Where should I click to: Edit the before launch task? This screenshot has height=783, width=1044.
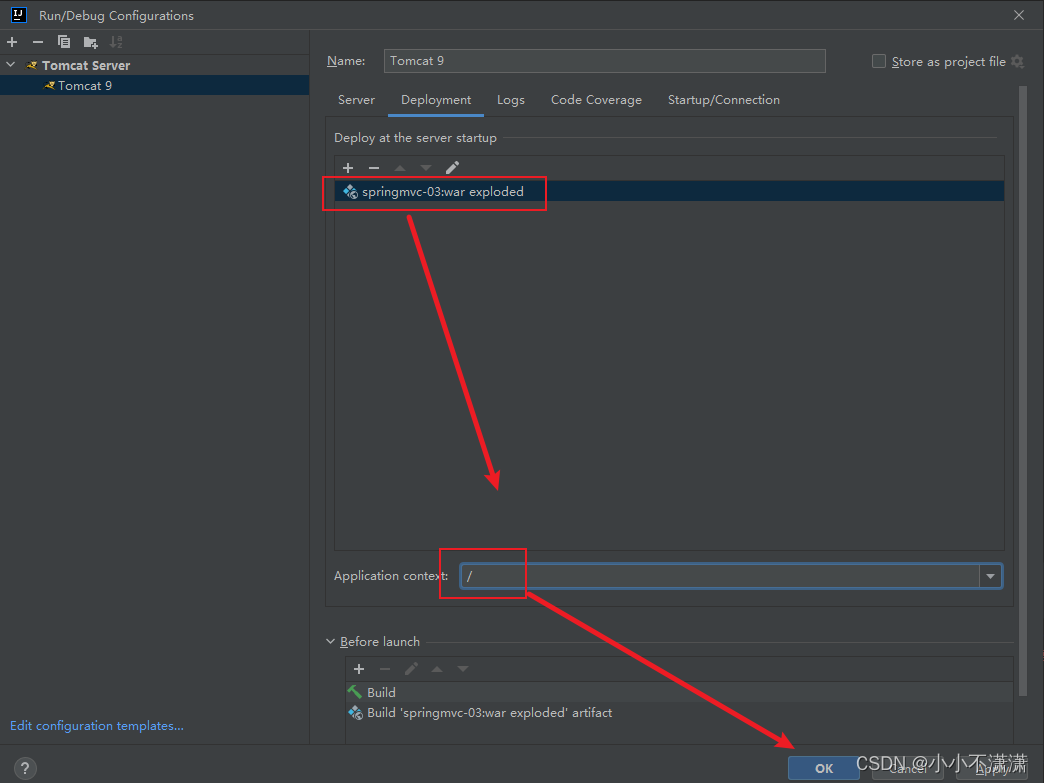click(411, 668)
